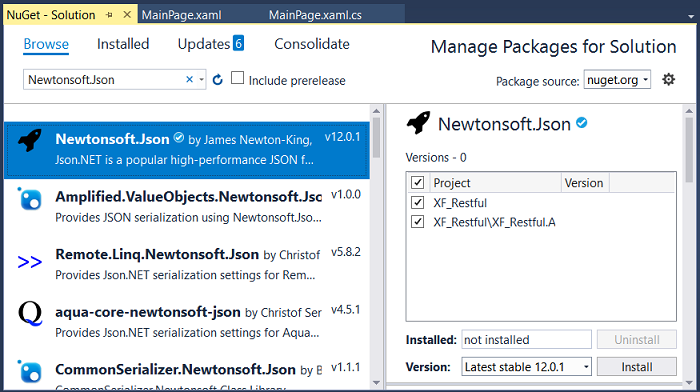Click the refresh search results icon
The width and height of the screenshot is (700, 392).
click(217, 80)
